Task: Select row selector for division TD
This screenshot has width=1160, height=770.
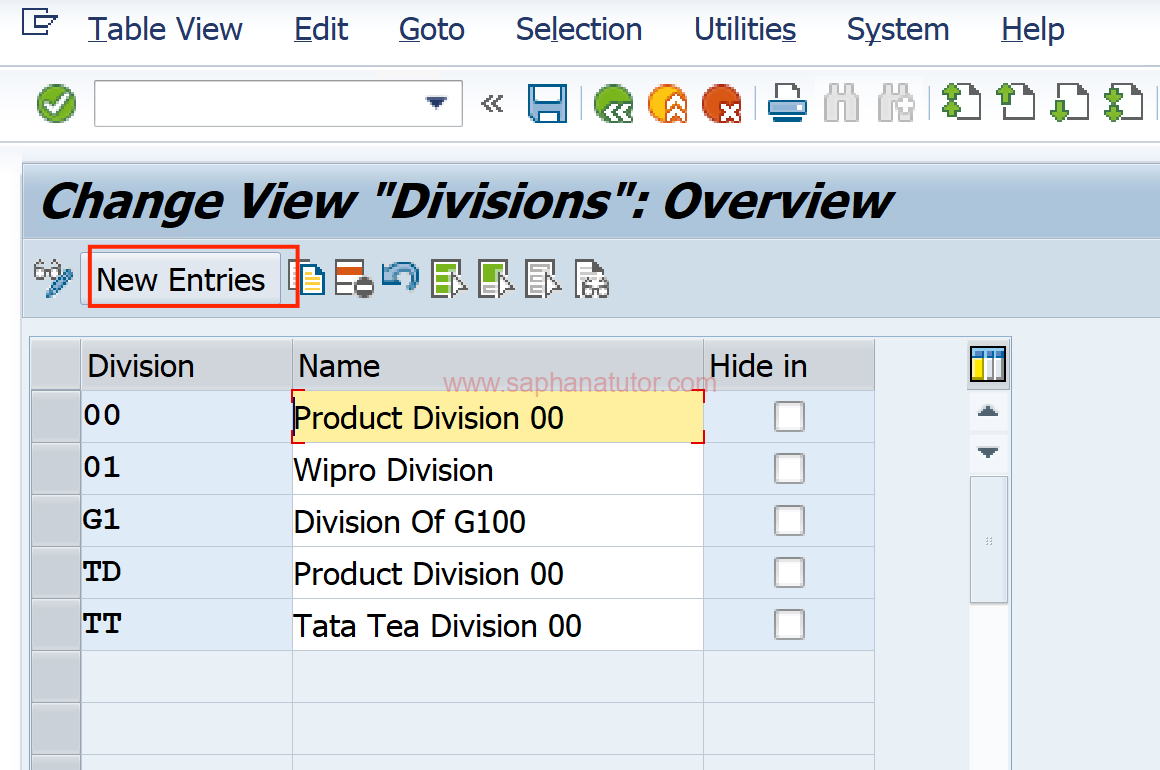Action: point(56,573)
